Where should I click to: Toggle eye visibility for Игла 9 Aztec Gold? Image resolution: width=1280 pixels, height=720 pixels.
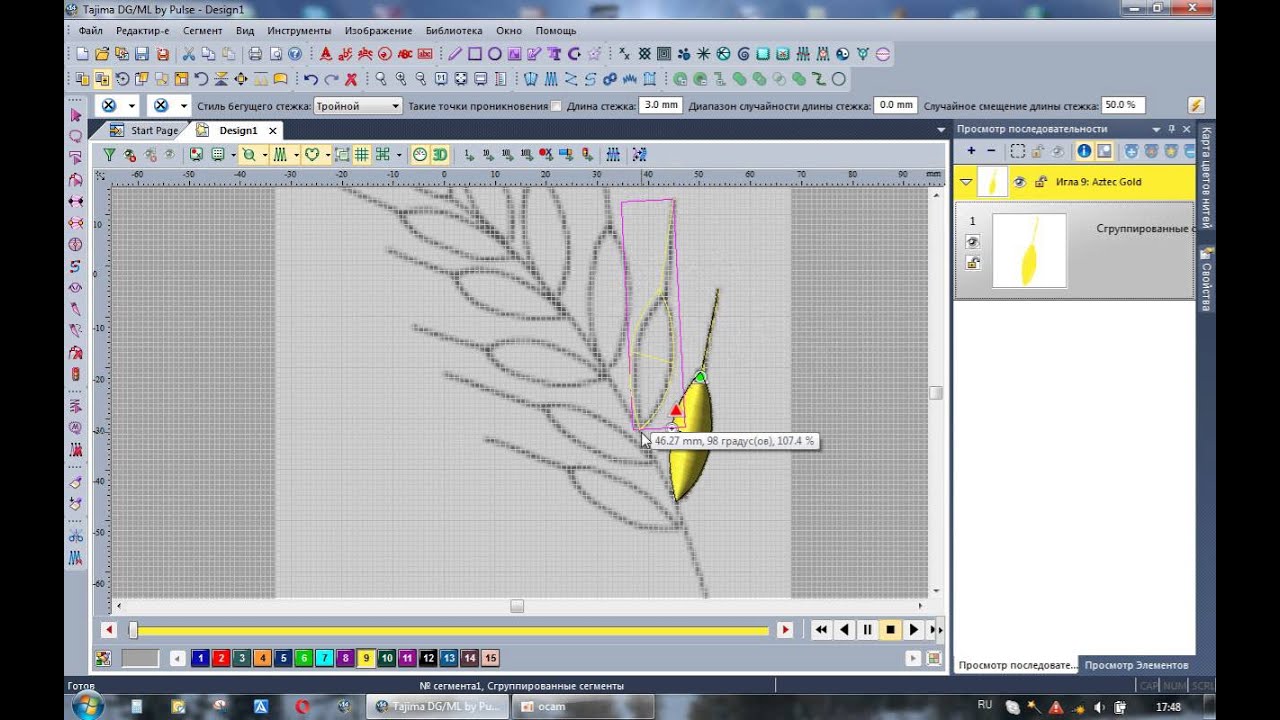tap(1020, 182)
